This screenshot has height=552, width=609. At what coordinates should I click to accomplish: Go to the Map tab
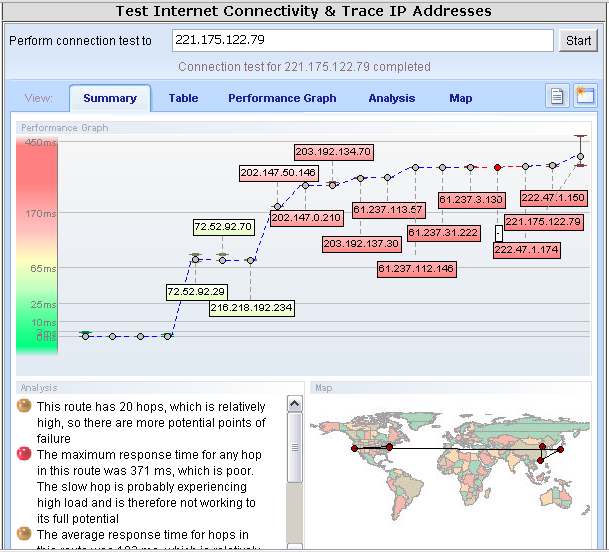click(x=460, y=98)
